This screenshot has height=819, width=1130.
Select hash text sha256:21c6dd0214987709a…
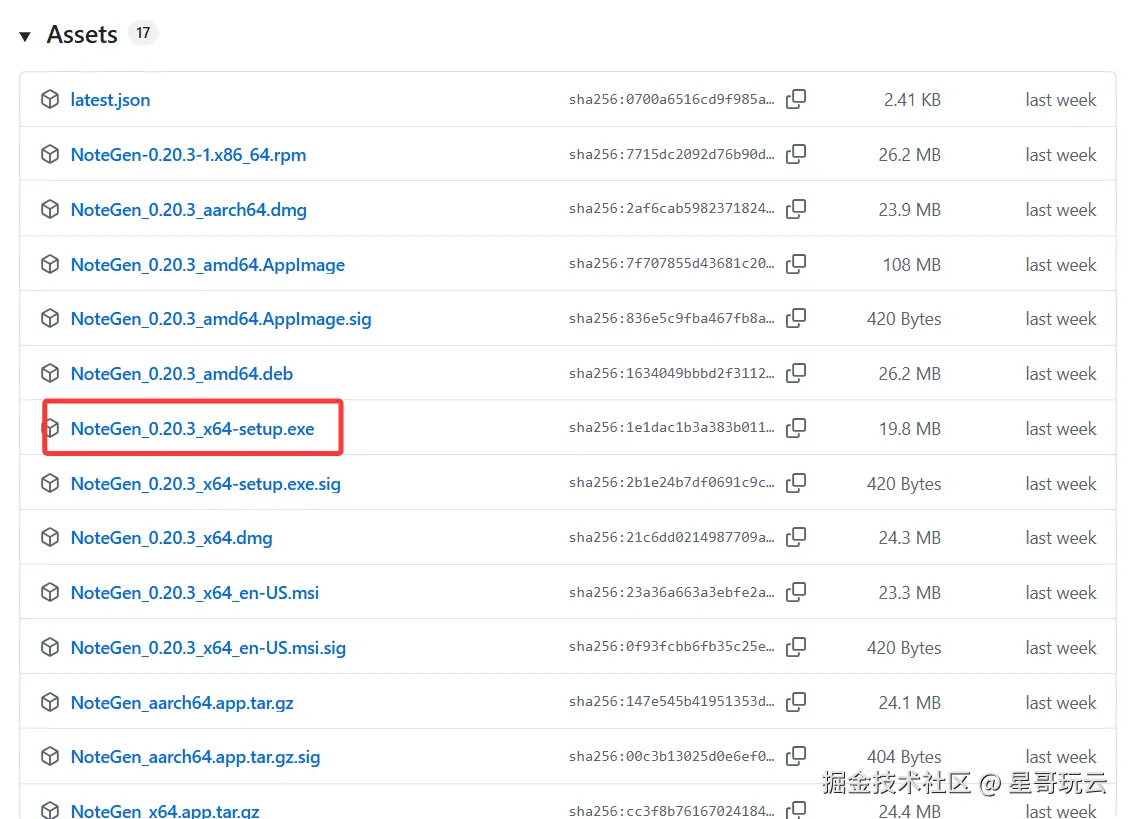click(x=672, y=537)
